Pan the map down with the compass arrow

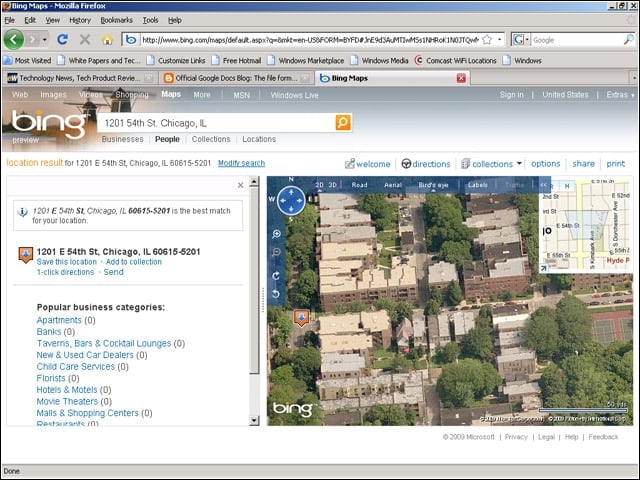291,209
